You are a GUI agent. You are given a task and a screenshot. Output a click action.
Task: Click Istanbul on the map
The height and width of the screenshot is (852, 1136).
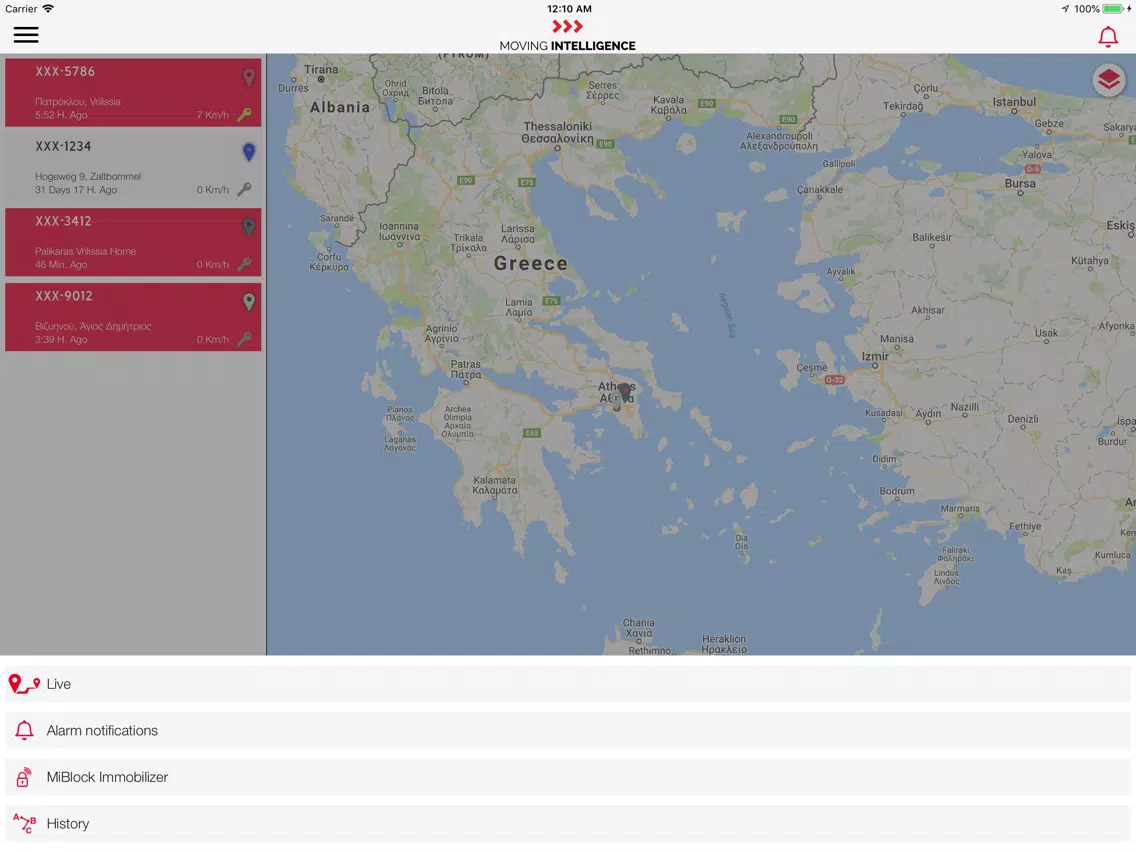click(x=1014, y=102)
